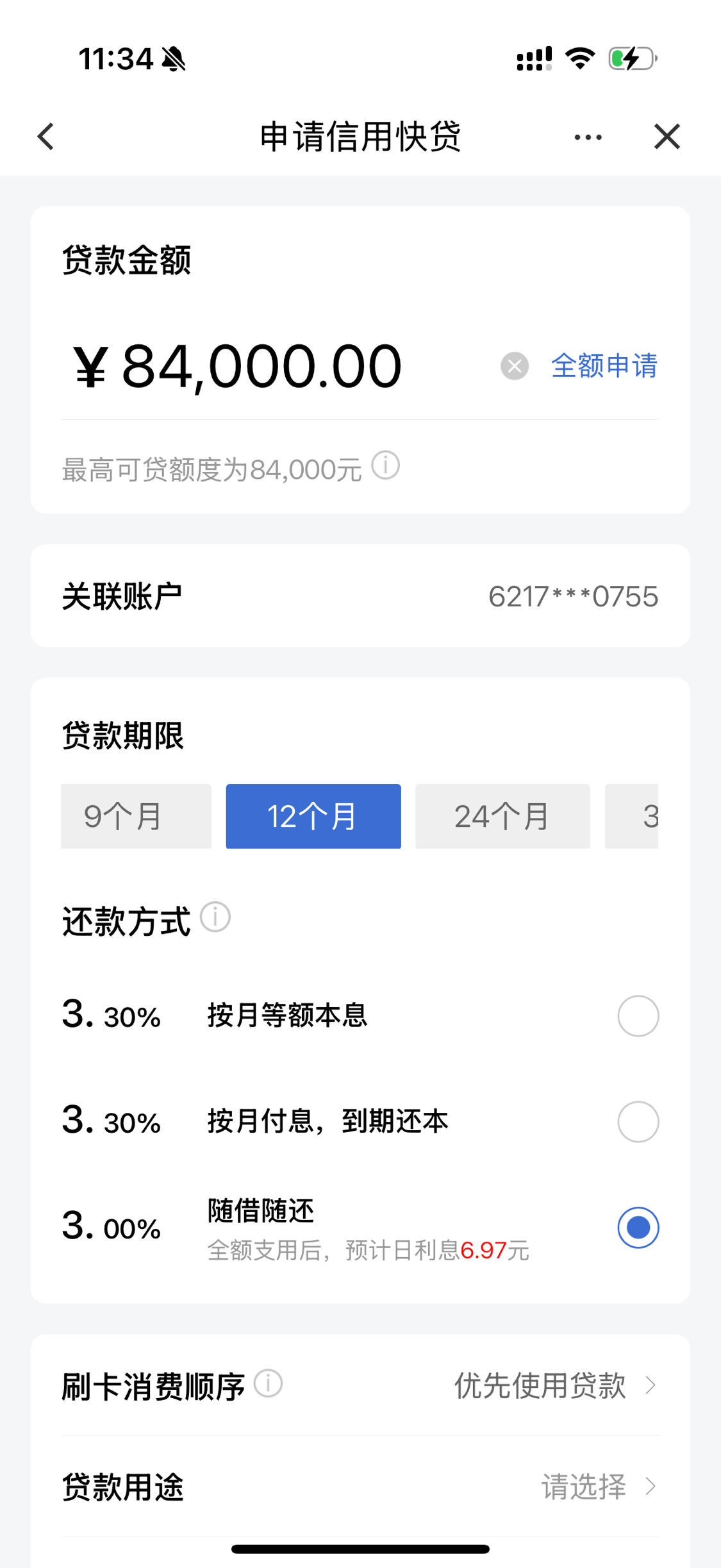Viewport: 721px width, 1568px height.
Task: Open 优先使用贷款 card spending order option
Action: click(x=360, y=1385)
